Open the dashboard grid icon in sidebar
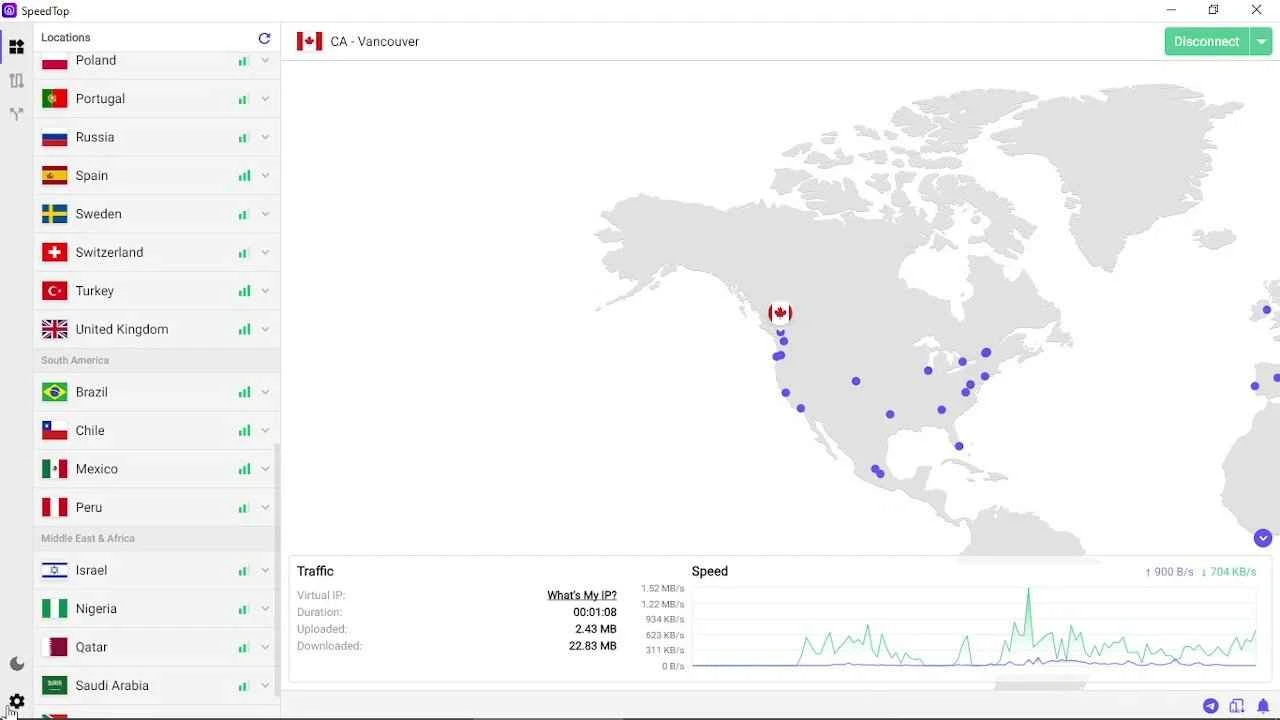 (16, 47)
